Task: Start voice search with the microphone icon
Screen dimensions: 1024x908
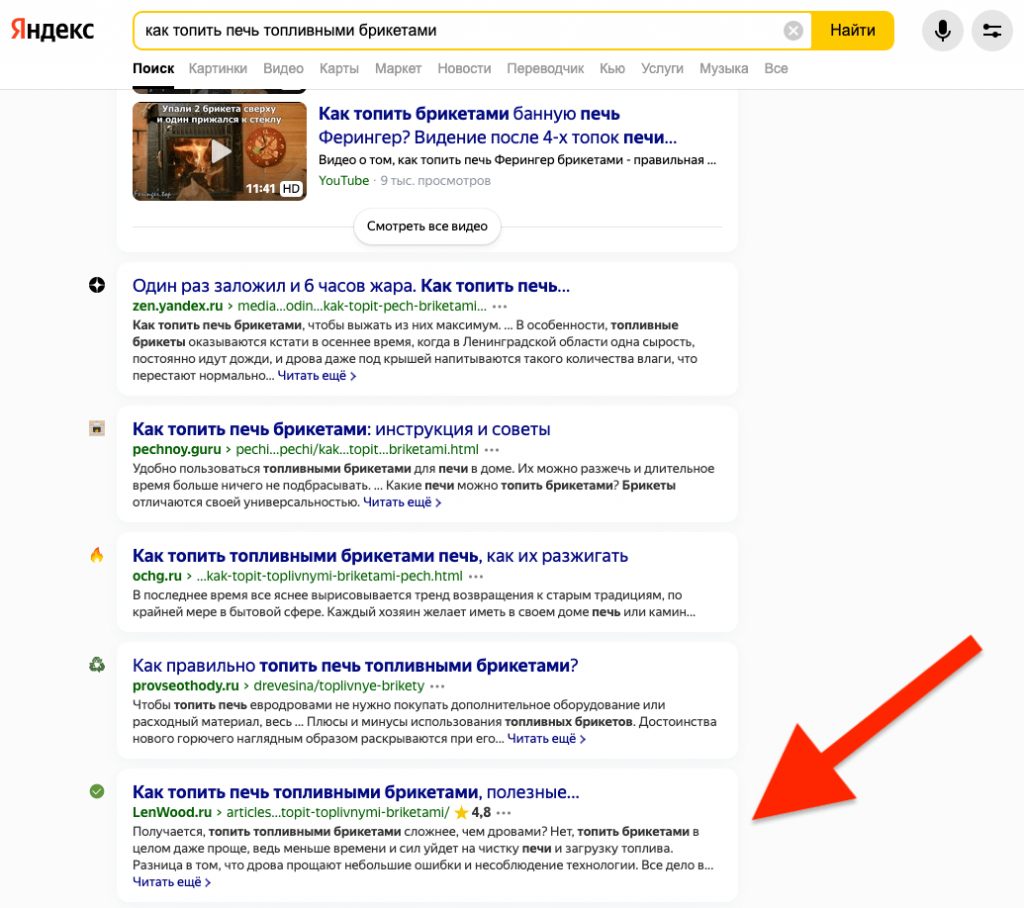Action: point(942,31)
